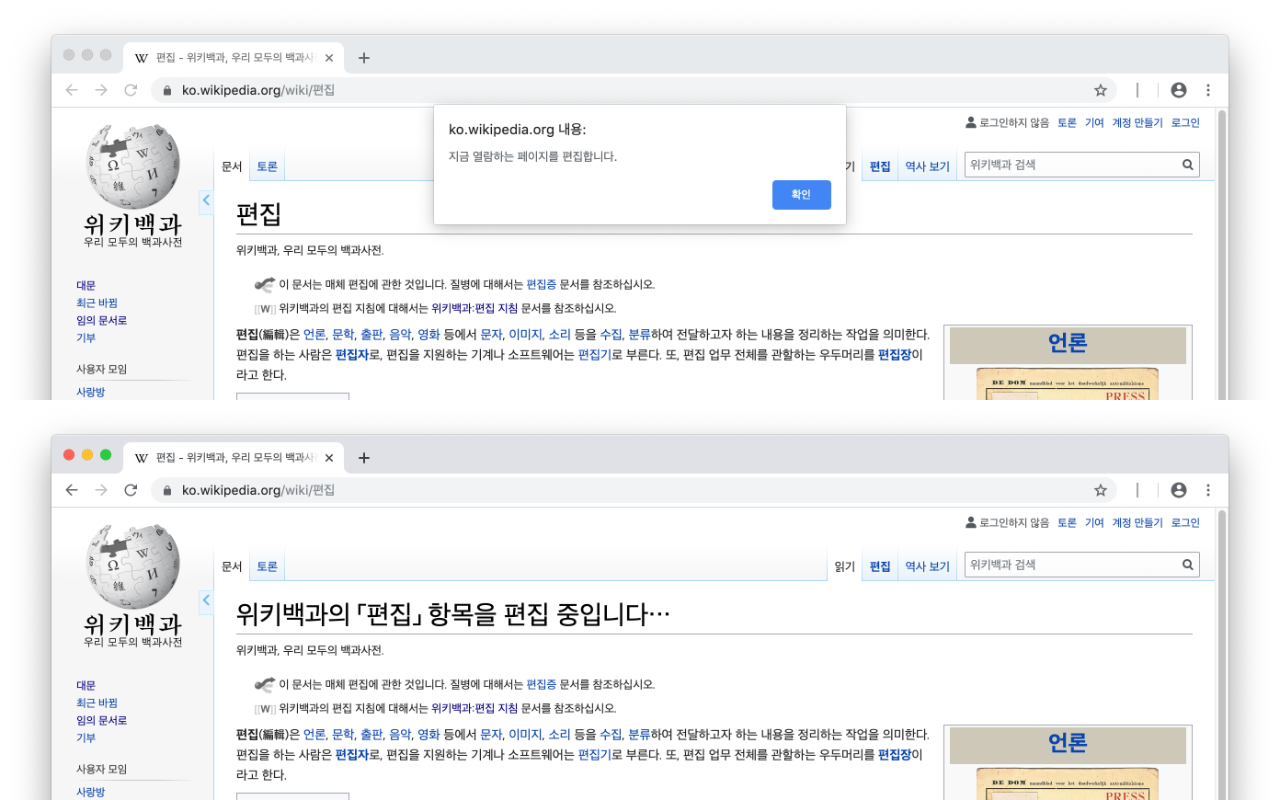
Task: Close the 편집 tab in the top window
Action: 329,58
